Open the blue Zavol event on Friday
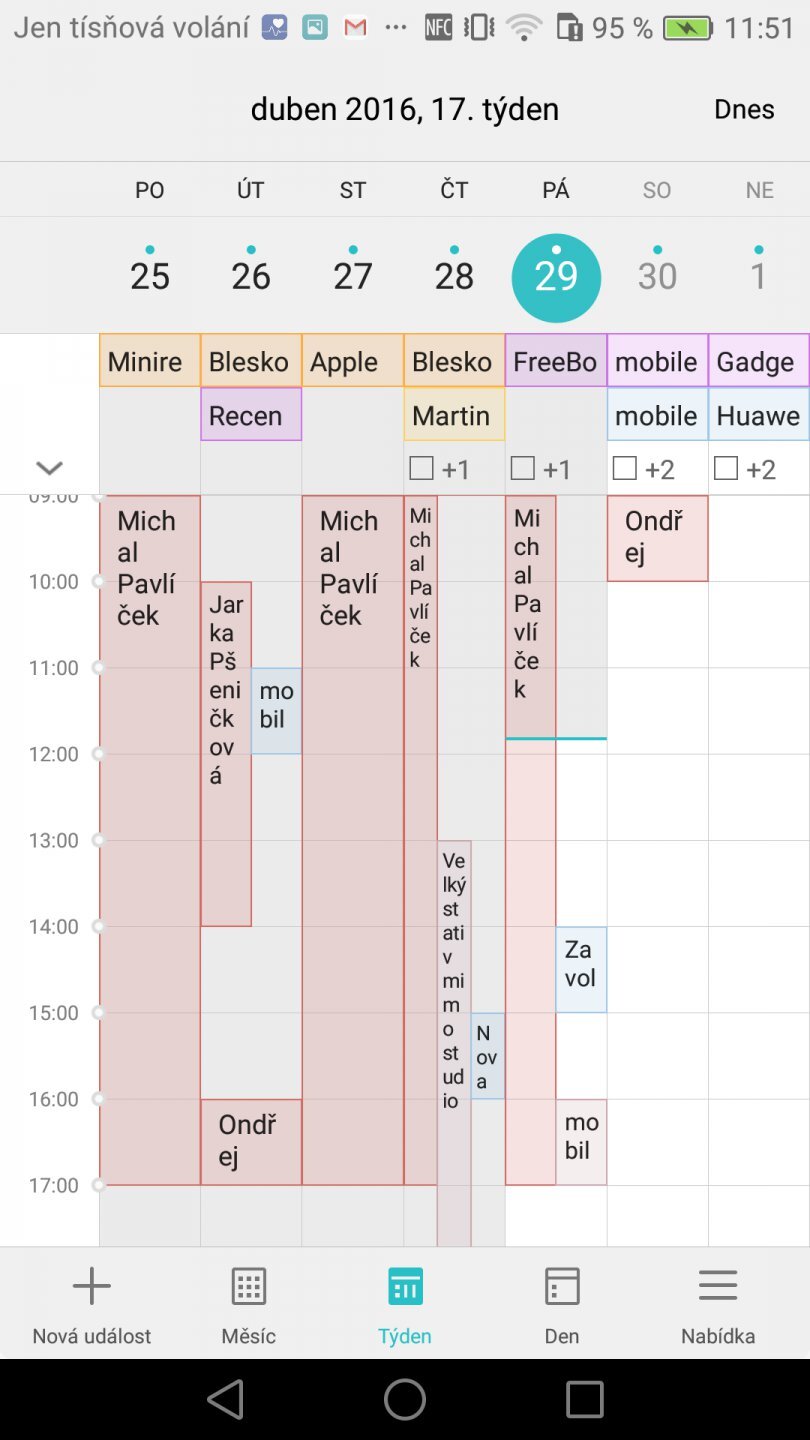The width and height of the screenshot is (810, 1440). point(581,968)
